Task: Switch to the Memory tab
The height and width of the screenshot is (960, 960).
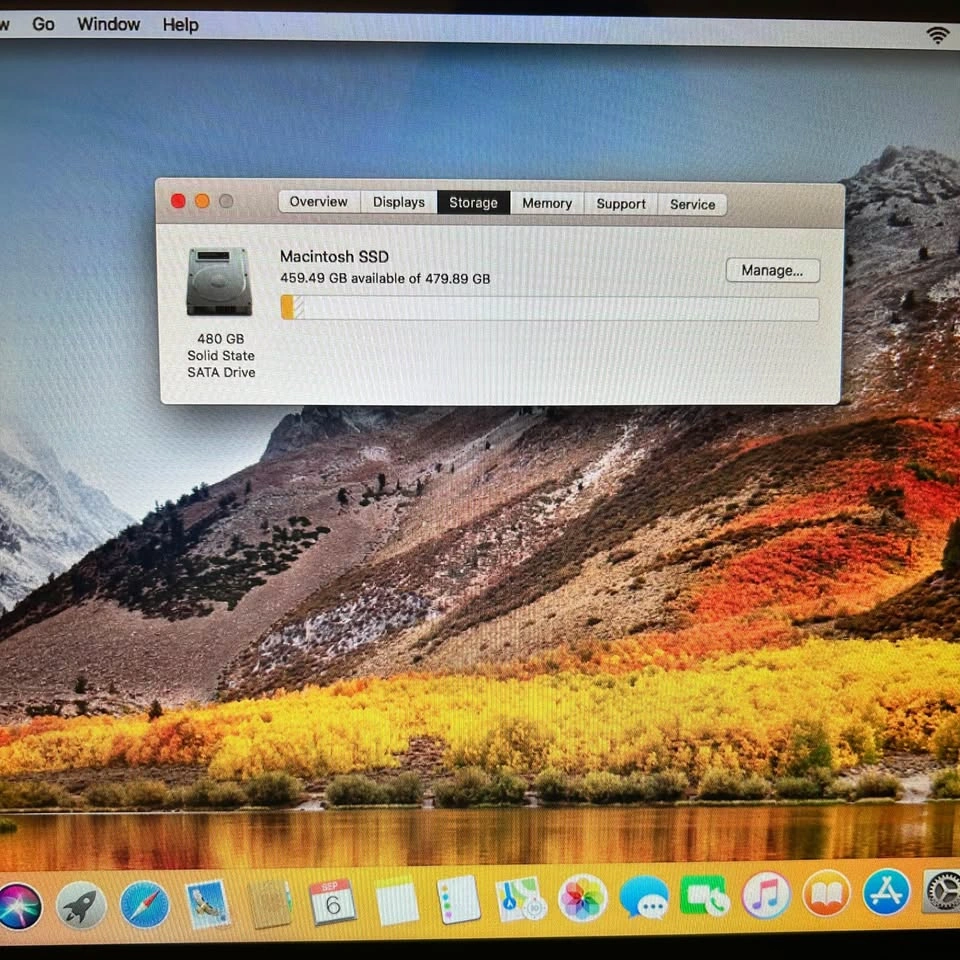Action: point(547,203)
